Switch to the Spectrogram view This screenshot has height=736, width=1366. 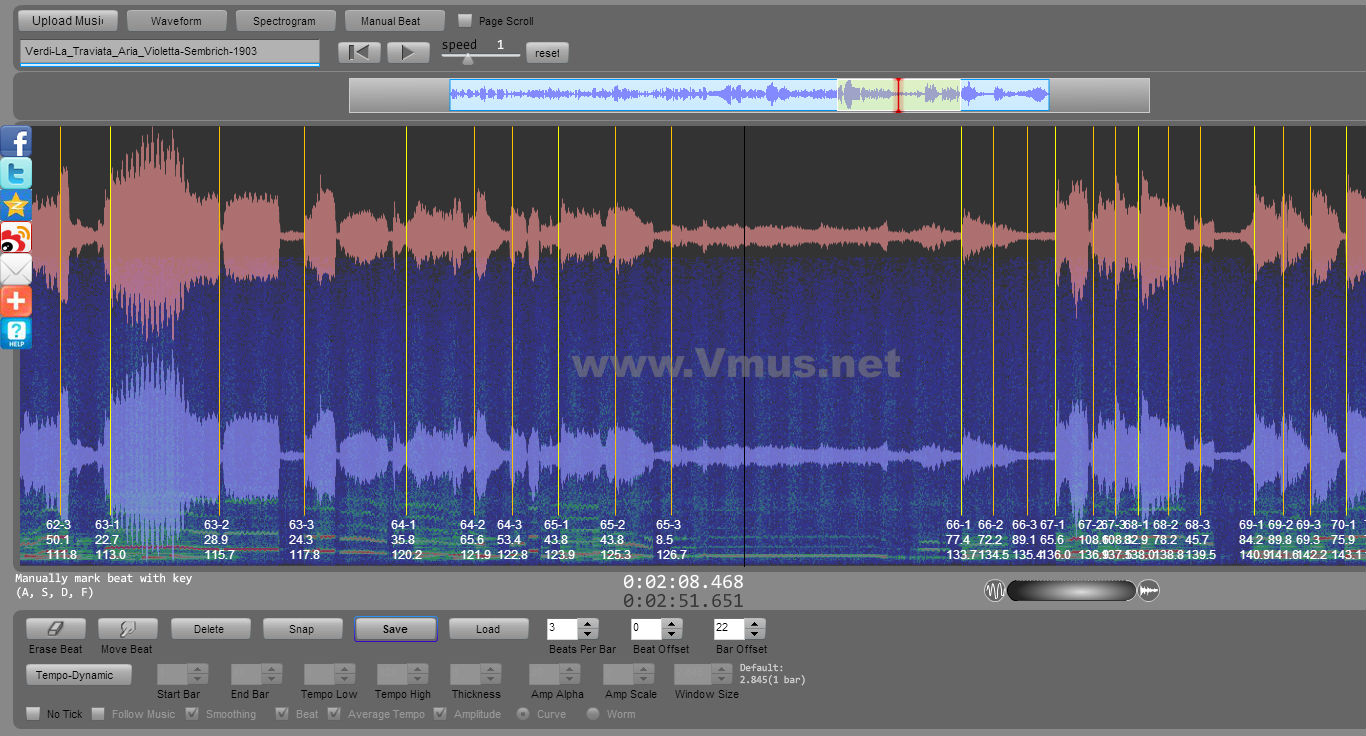(x=284, y=21)
